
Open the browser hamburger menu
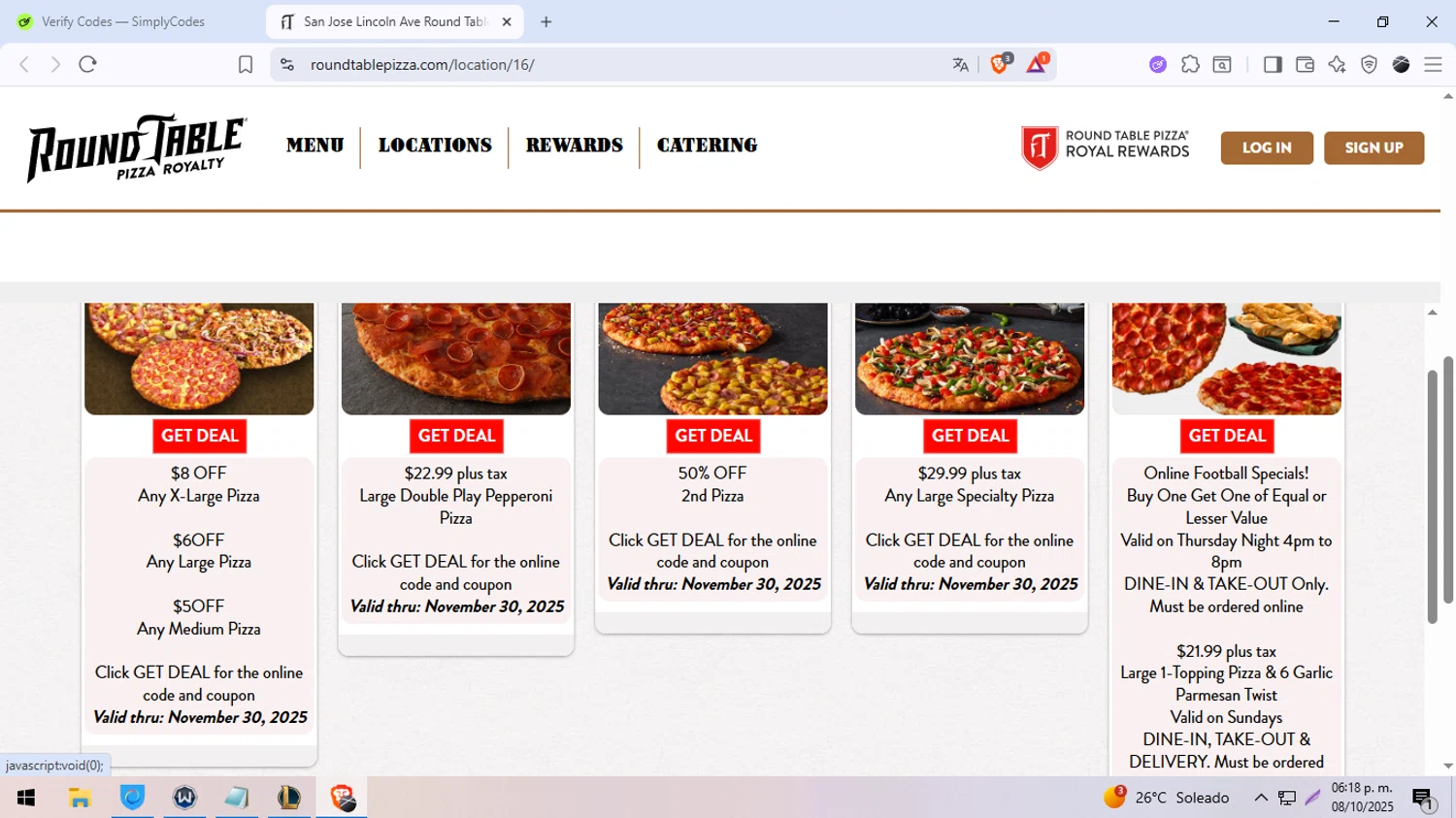click(x=1433, y=65)
